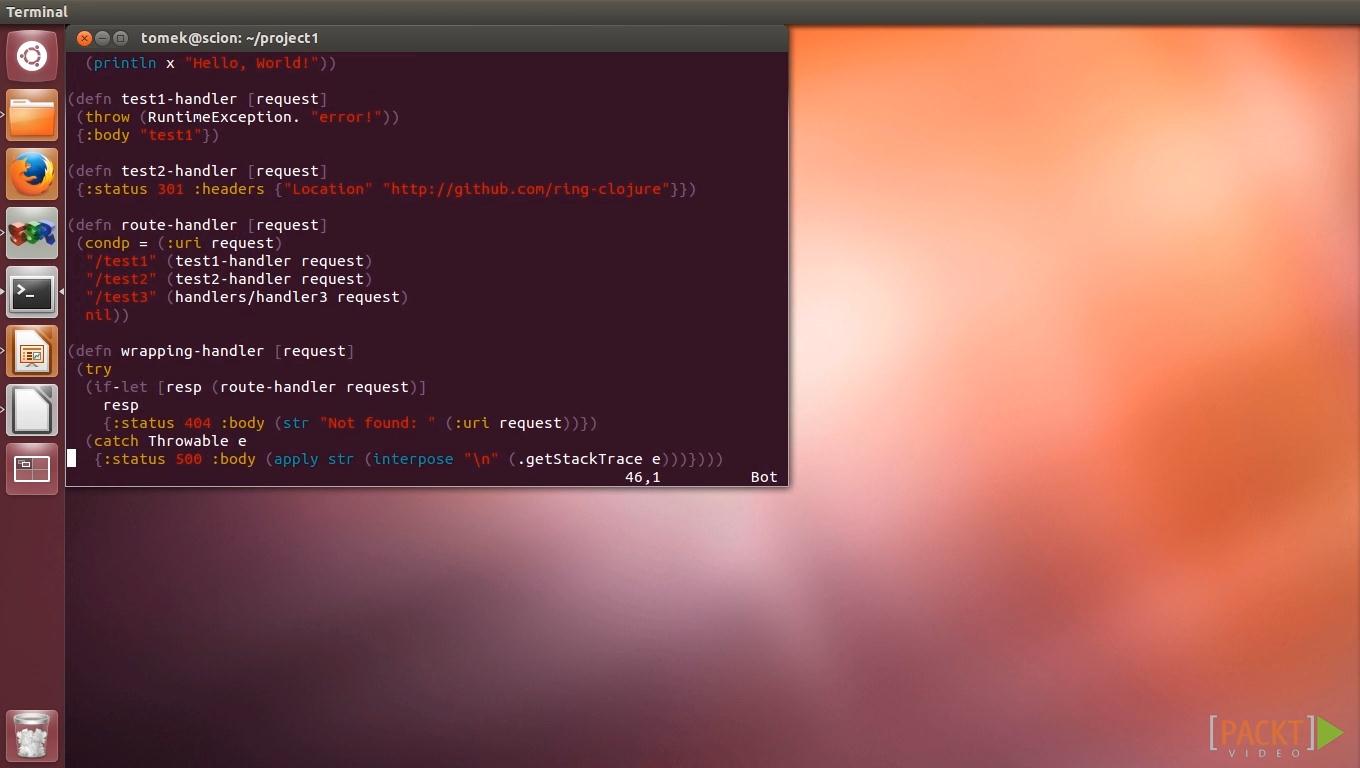Click the Terminal label in top panel
This screenshot has height=768, width=1360.
(x=37, y=12)
